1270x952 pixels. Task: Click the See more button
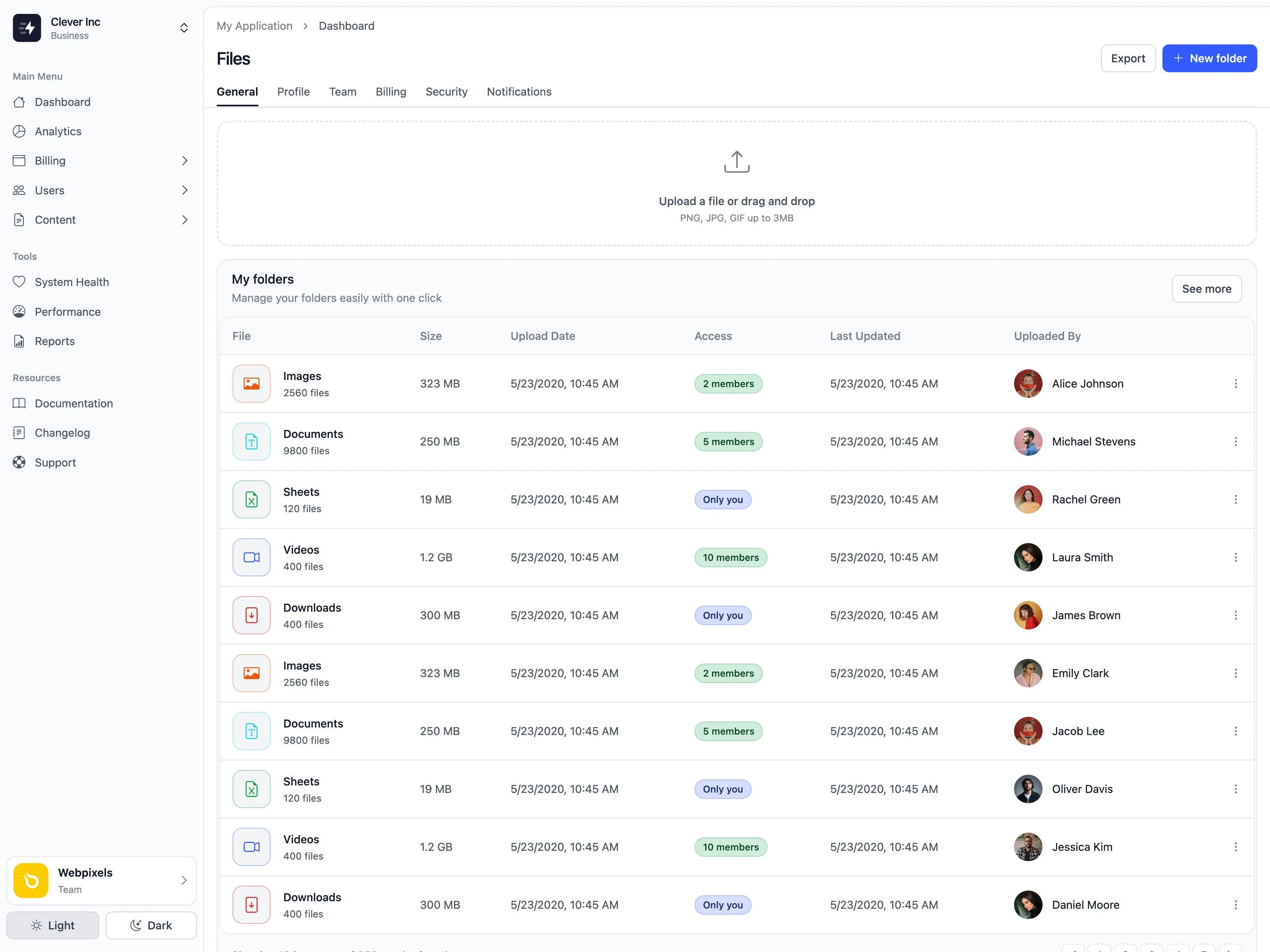click(x=1206, y=289)
